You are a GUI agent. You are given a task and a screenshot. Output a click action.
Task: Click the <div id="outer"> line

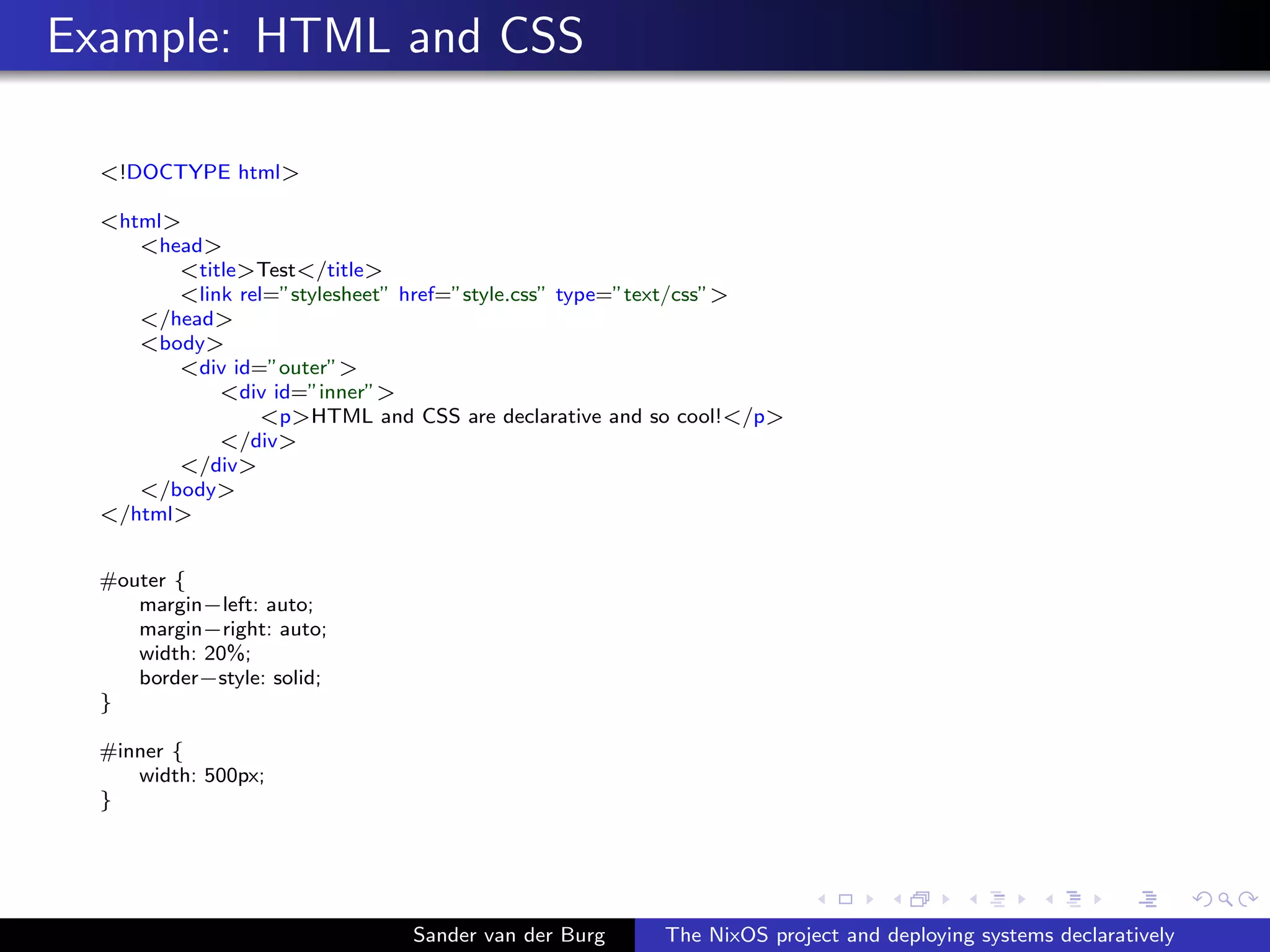(x=269, y=368)
